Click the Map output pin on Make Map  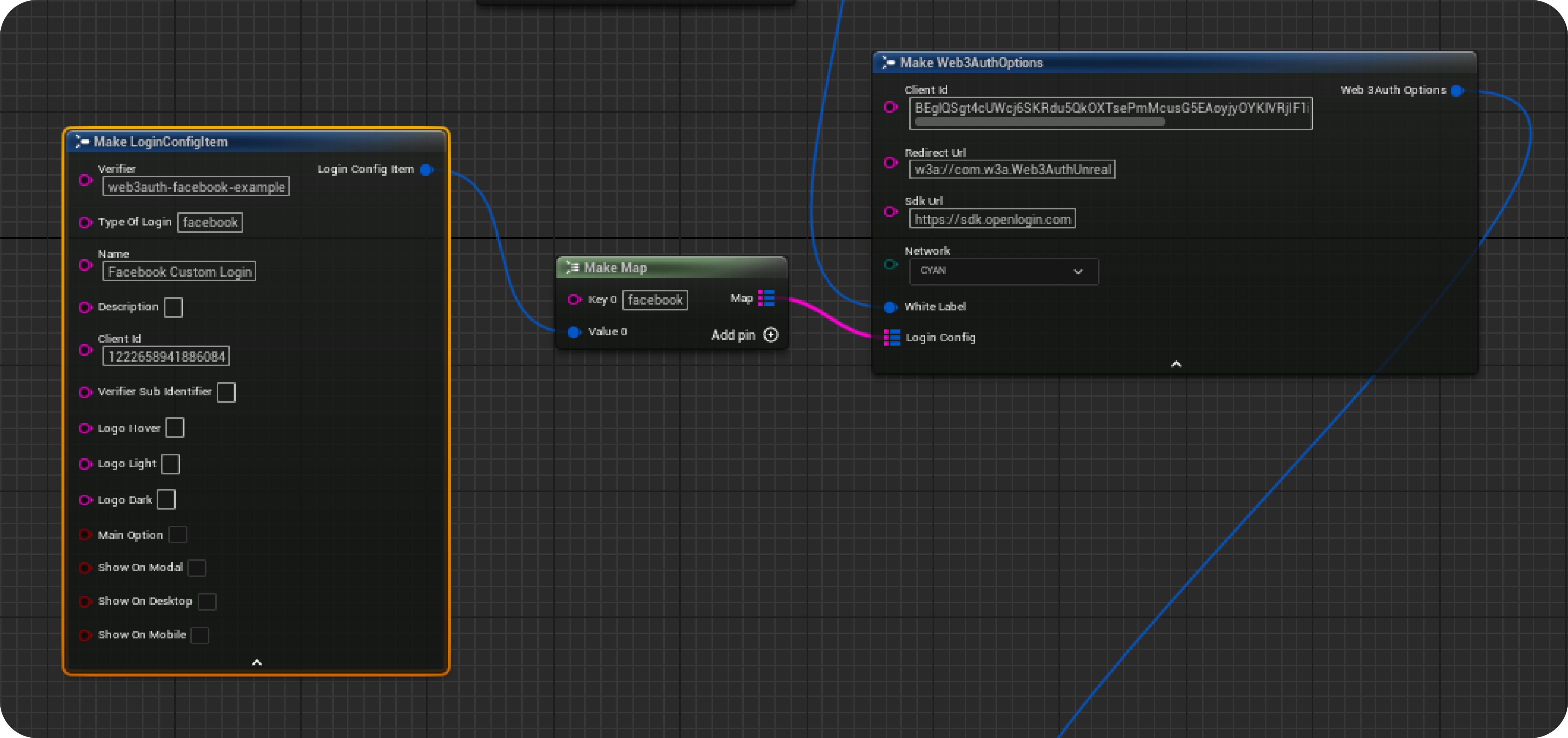(768, 298)
